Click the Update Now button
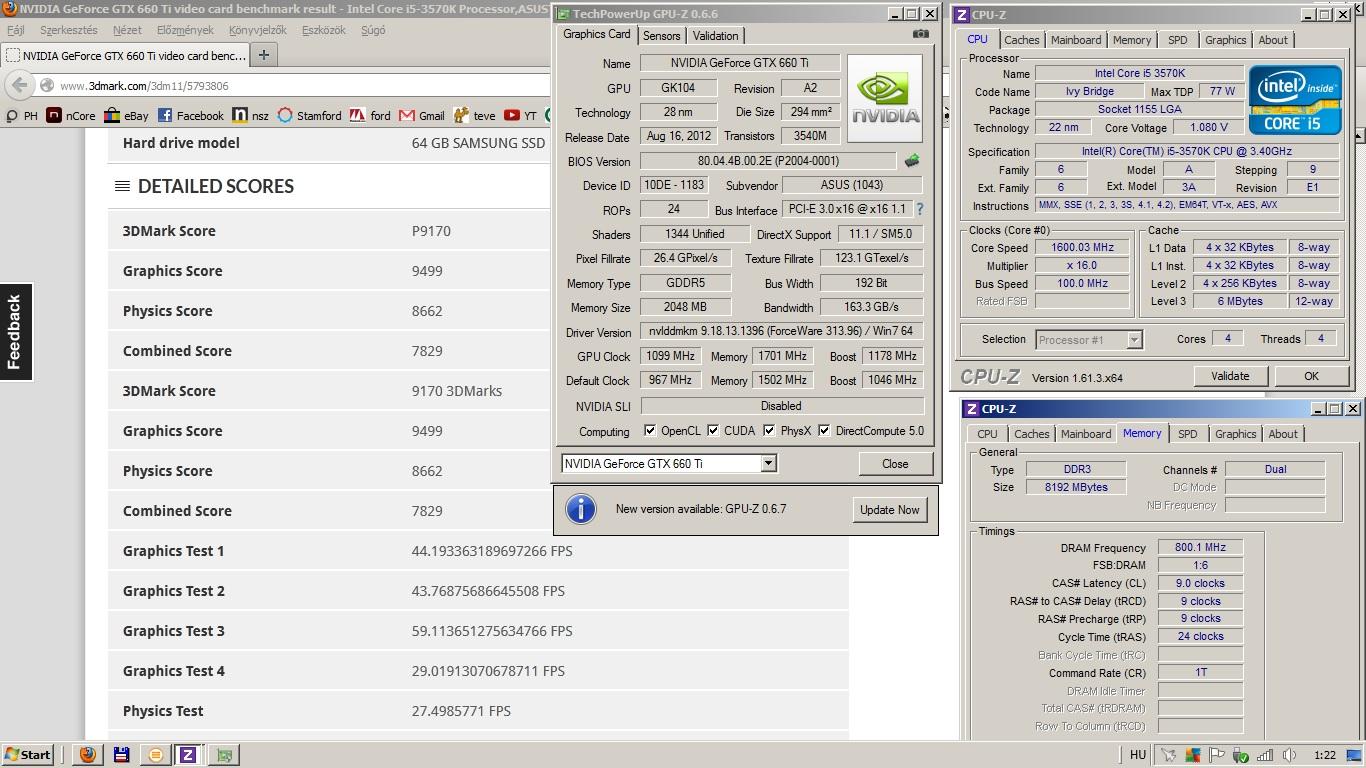The height and width of the screenshot is (768, 1366). coord(889,510)
